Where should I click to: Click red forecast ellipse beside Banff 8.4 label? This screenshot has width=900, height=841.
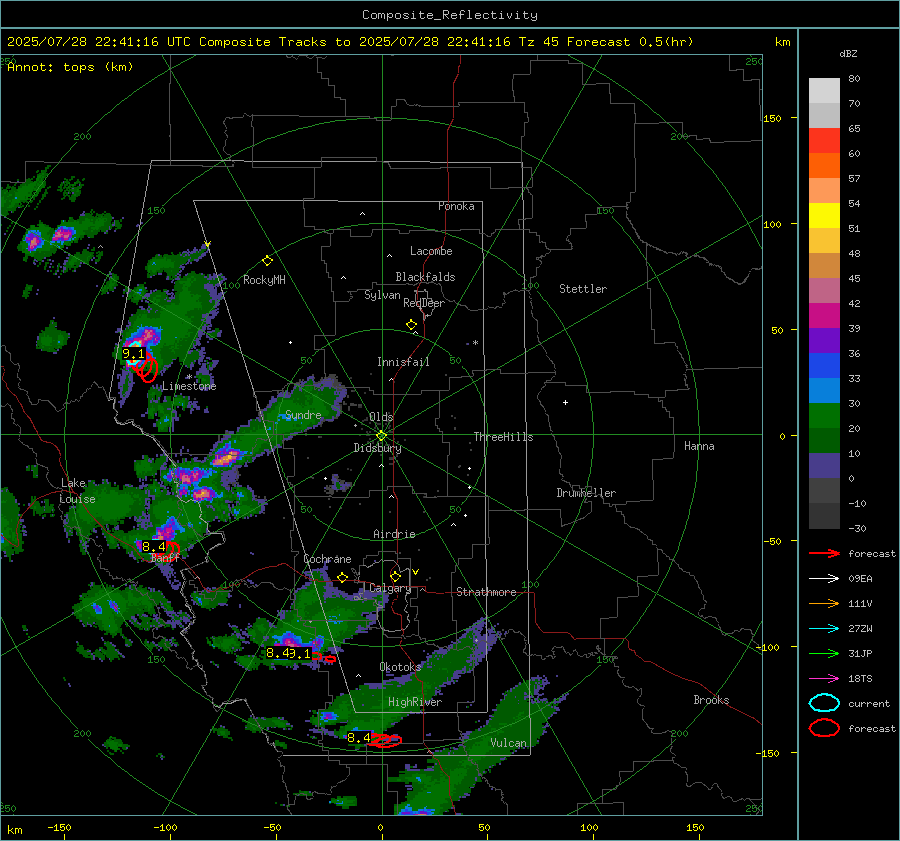[x=172, y=549]
